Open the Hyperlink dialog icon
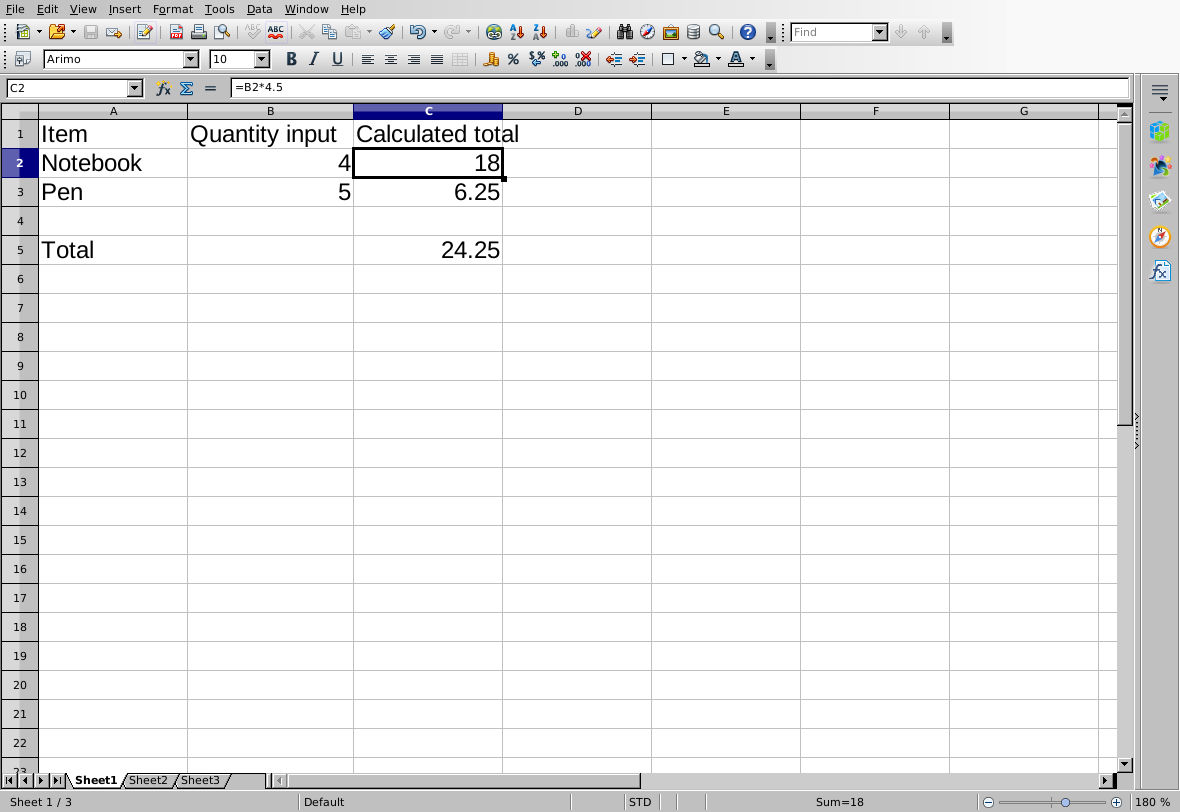This screenshot has width=1180, height=812. [494, 32]
